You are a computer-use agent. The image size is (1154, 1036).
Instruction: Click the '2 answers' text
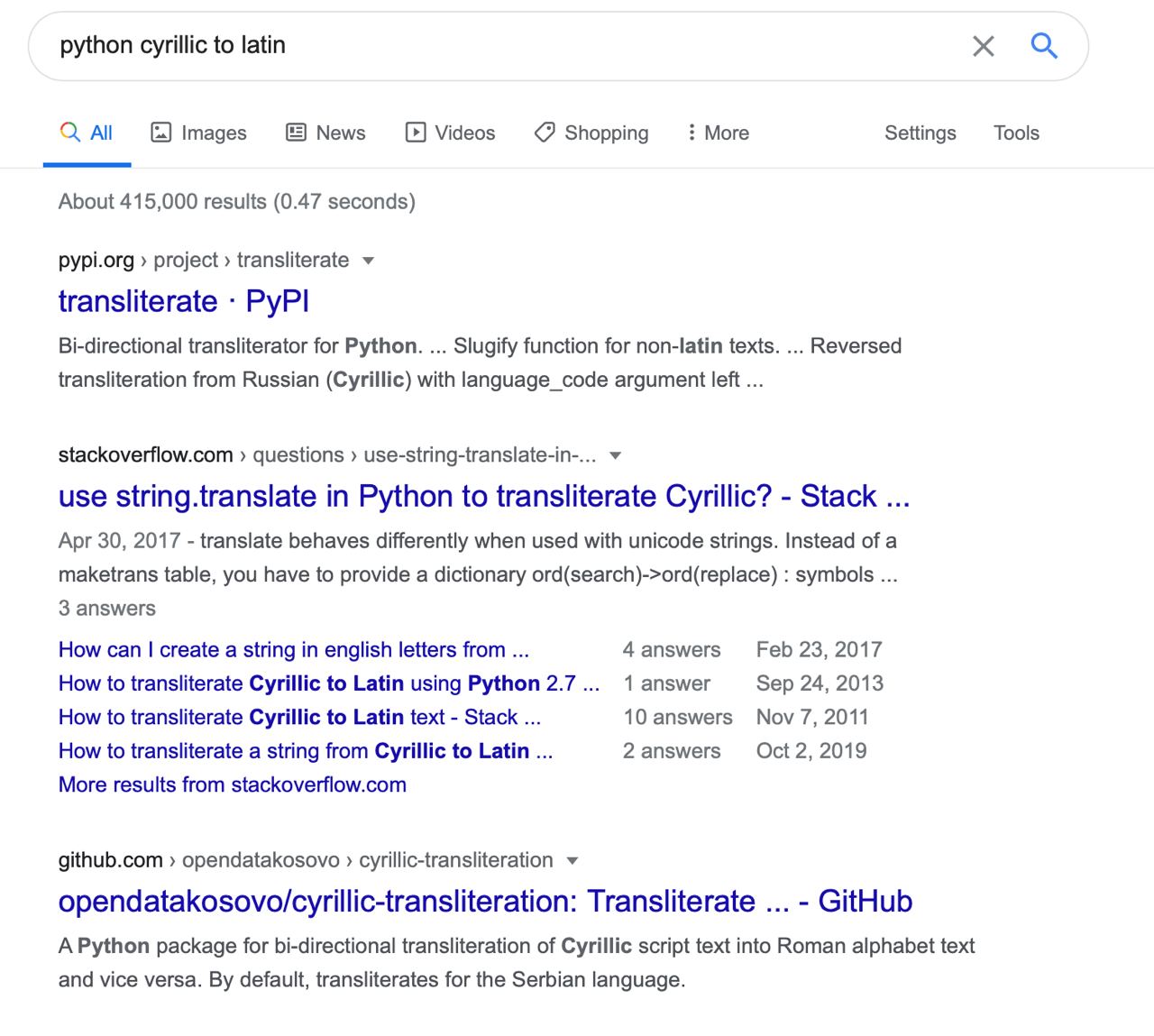tap(672, 751)
